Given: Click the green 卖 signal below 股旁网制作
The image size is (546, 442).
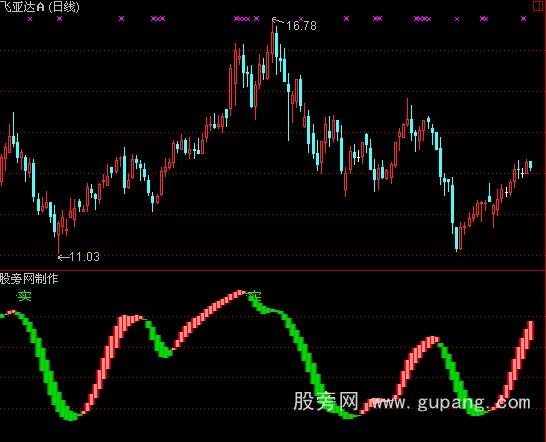Looking at the screenshot, I should [x=24, y=297].
